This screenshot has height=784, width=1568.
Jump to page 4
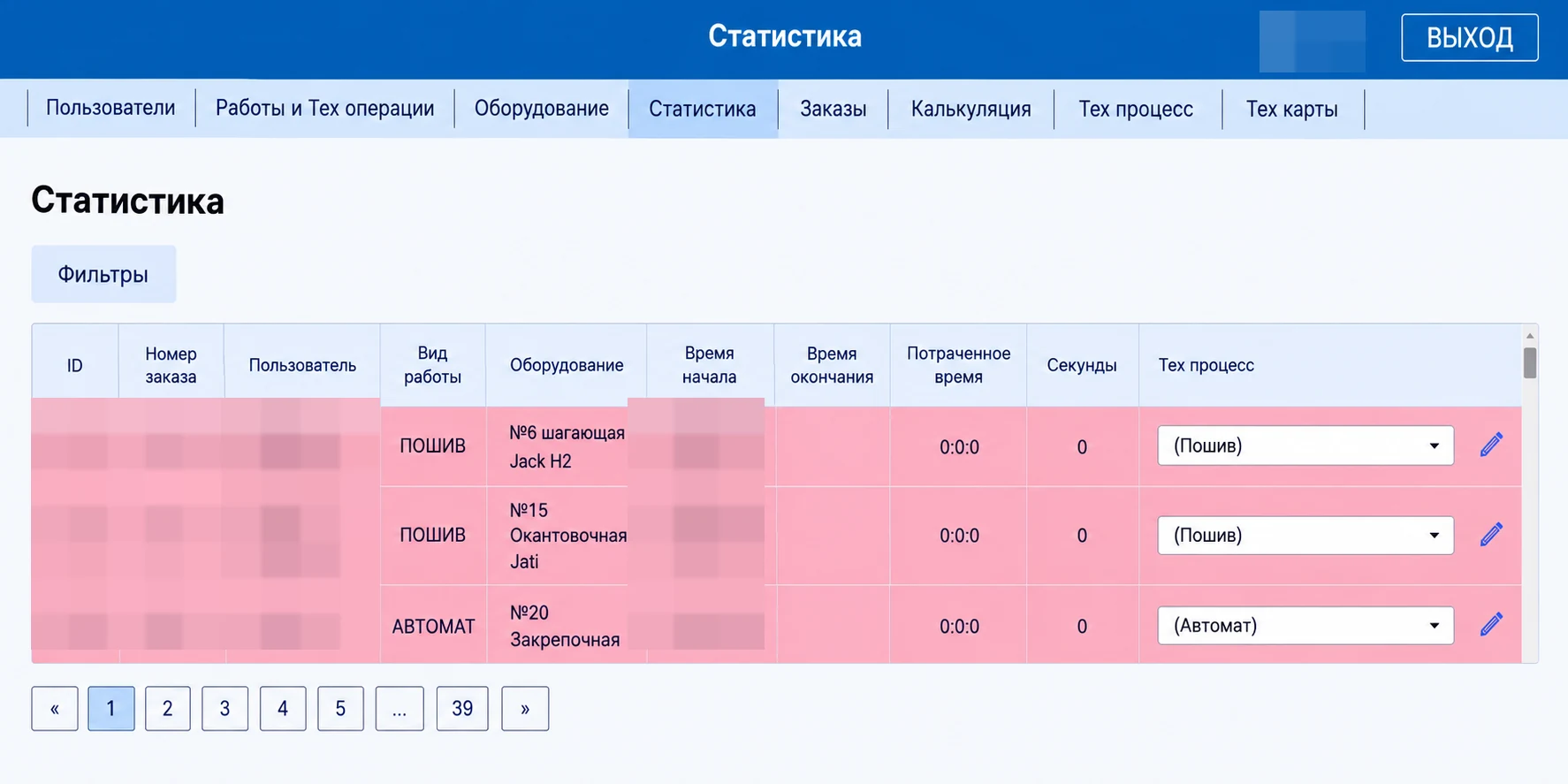click(x=283, y=709)
